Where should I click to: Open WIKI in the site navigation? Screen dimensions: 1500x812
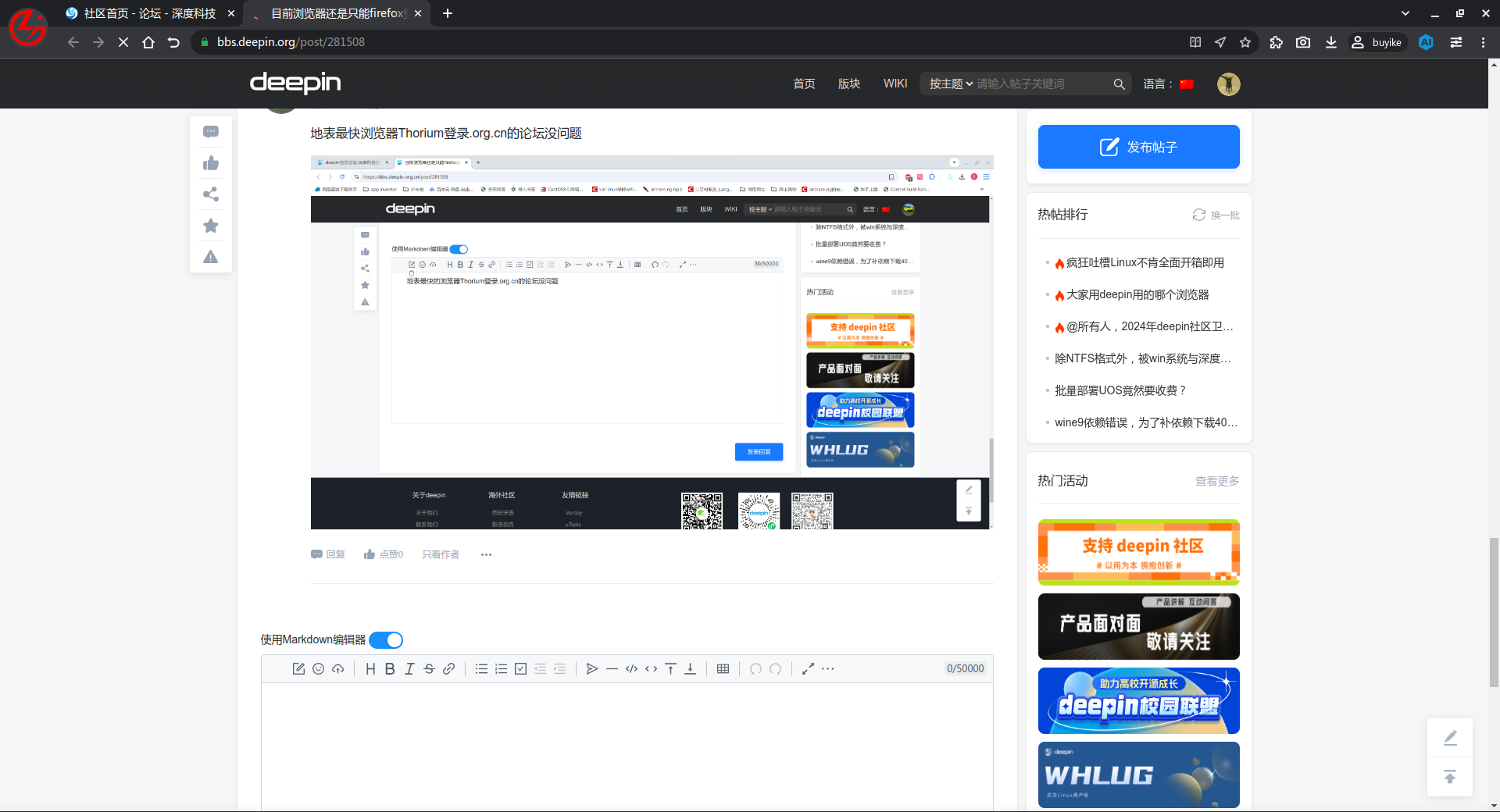coord(895,84)
